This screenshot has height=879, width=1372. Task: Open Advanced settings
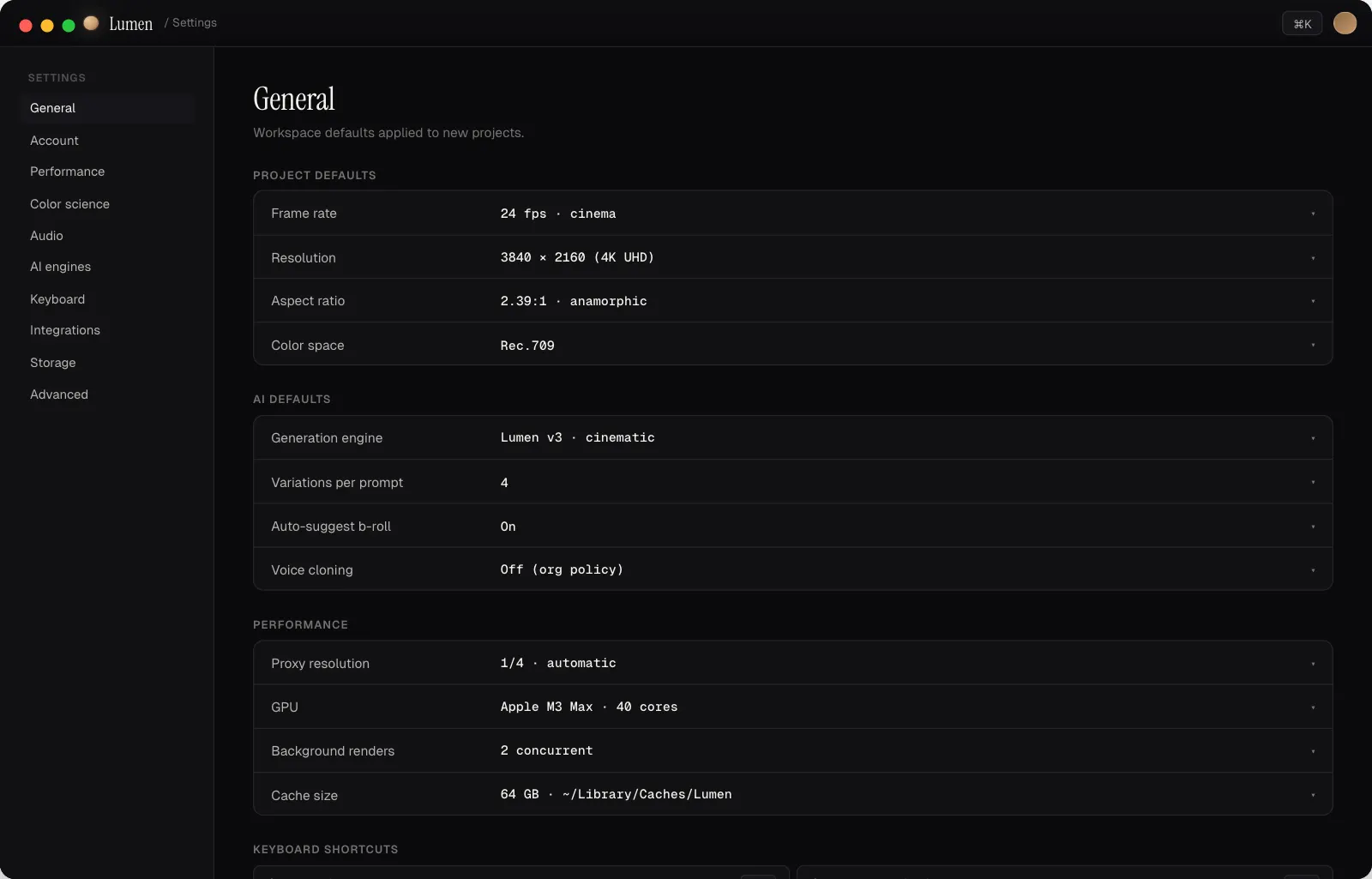tap(106, 394)
